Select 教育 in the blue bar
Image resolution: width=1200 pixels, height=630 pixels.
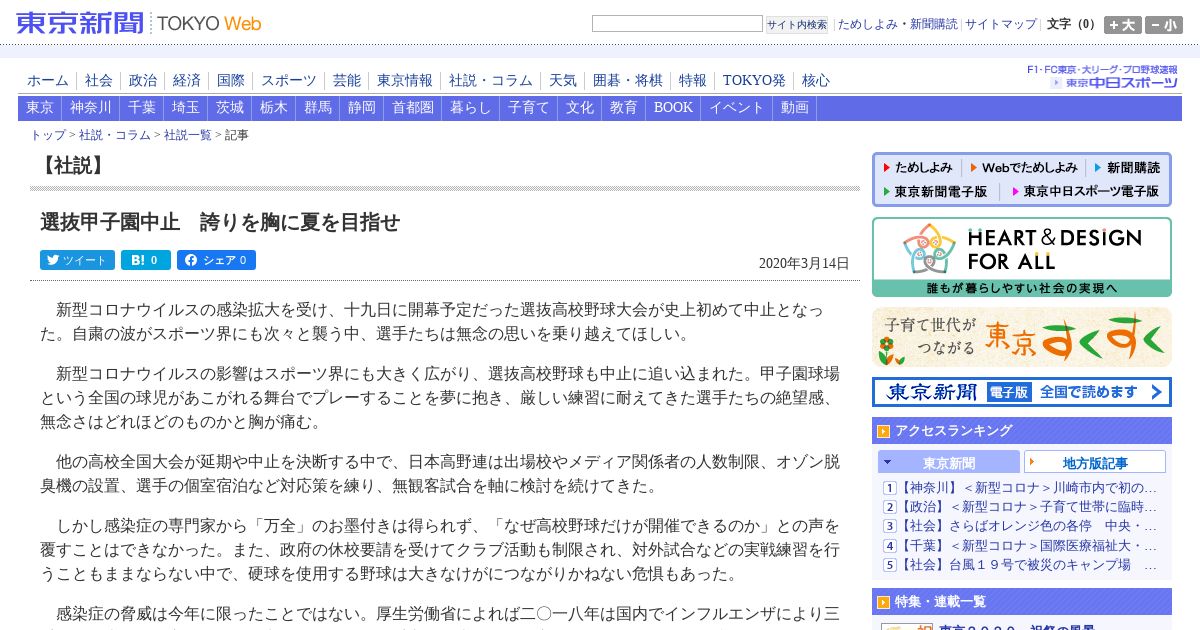tap(624, 108)
